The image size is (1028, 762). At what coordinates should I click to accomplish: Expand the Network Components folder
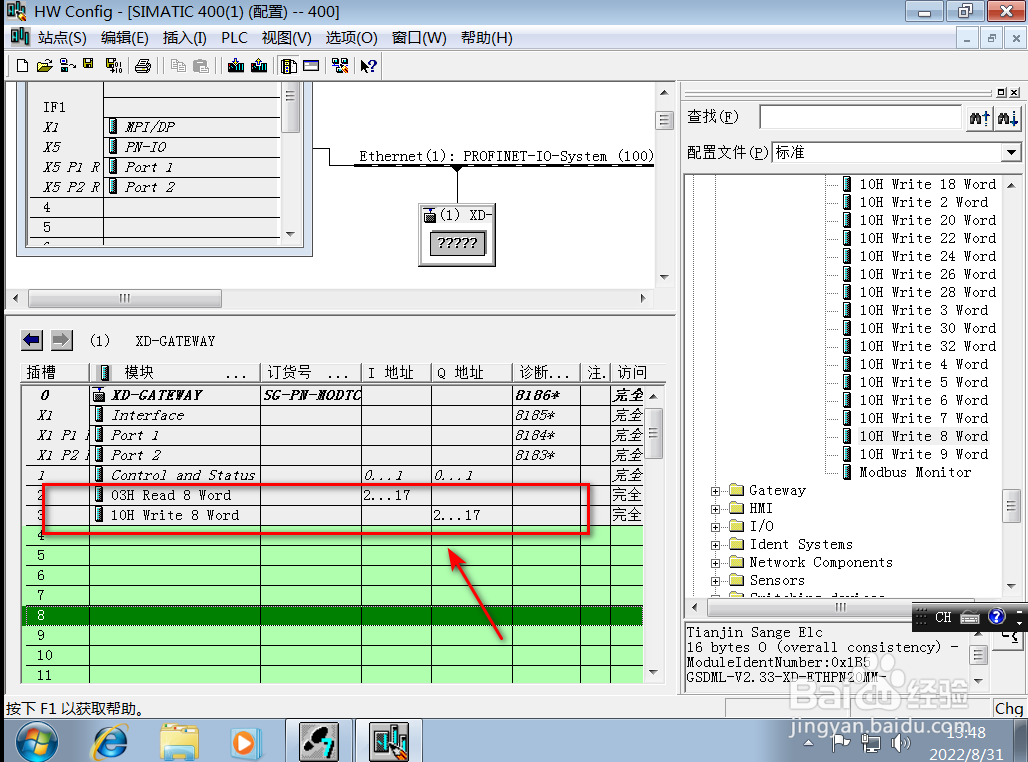tap(715, 563)
